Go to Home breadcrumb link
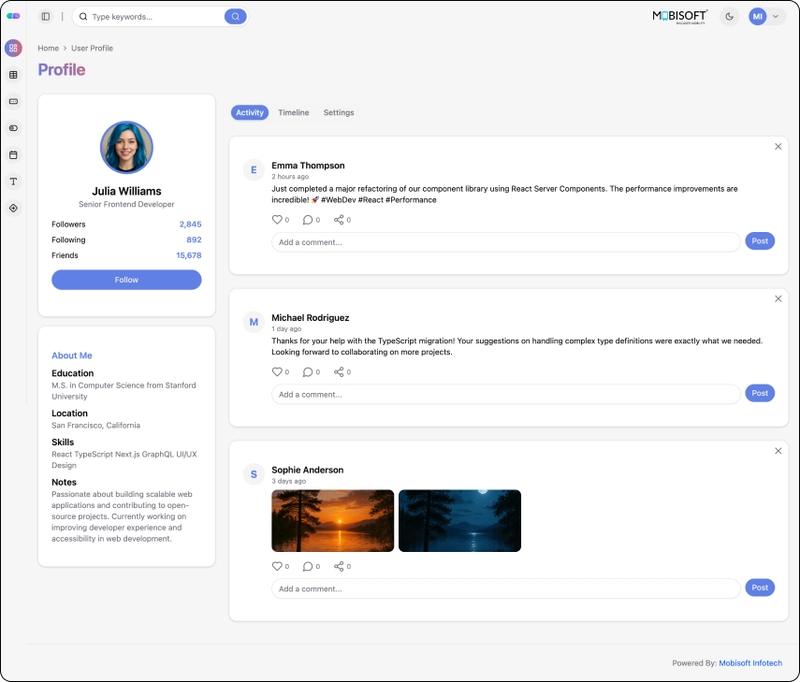Viewport: 800px width, 682px height. tap(48, 48)
